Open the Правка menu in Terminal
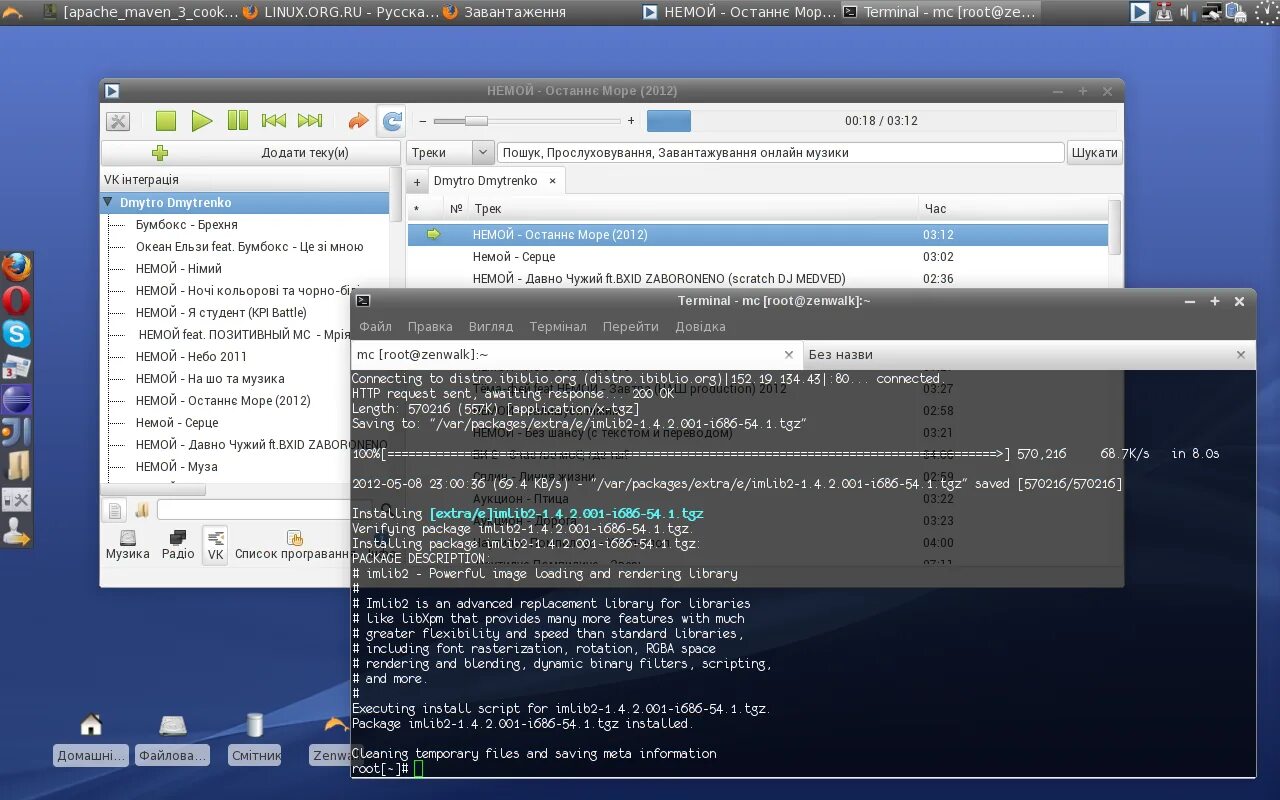The width and height of the screenshot is (1280, 800). tap(430, 327)
